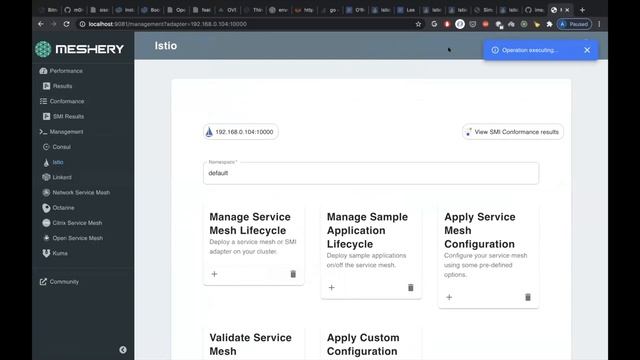Select Istio adapter in sidebar
This screenshot has width=640, height=360.
click(58, 162)
